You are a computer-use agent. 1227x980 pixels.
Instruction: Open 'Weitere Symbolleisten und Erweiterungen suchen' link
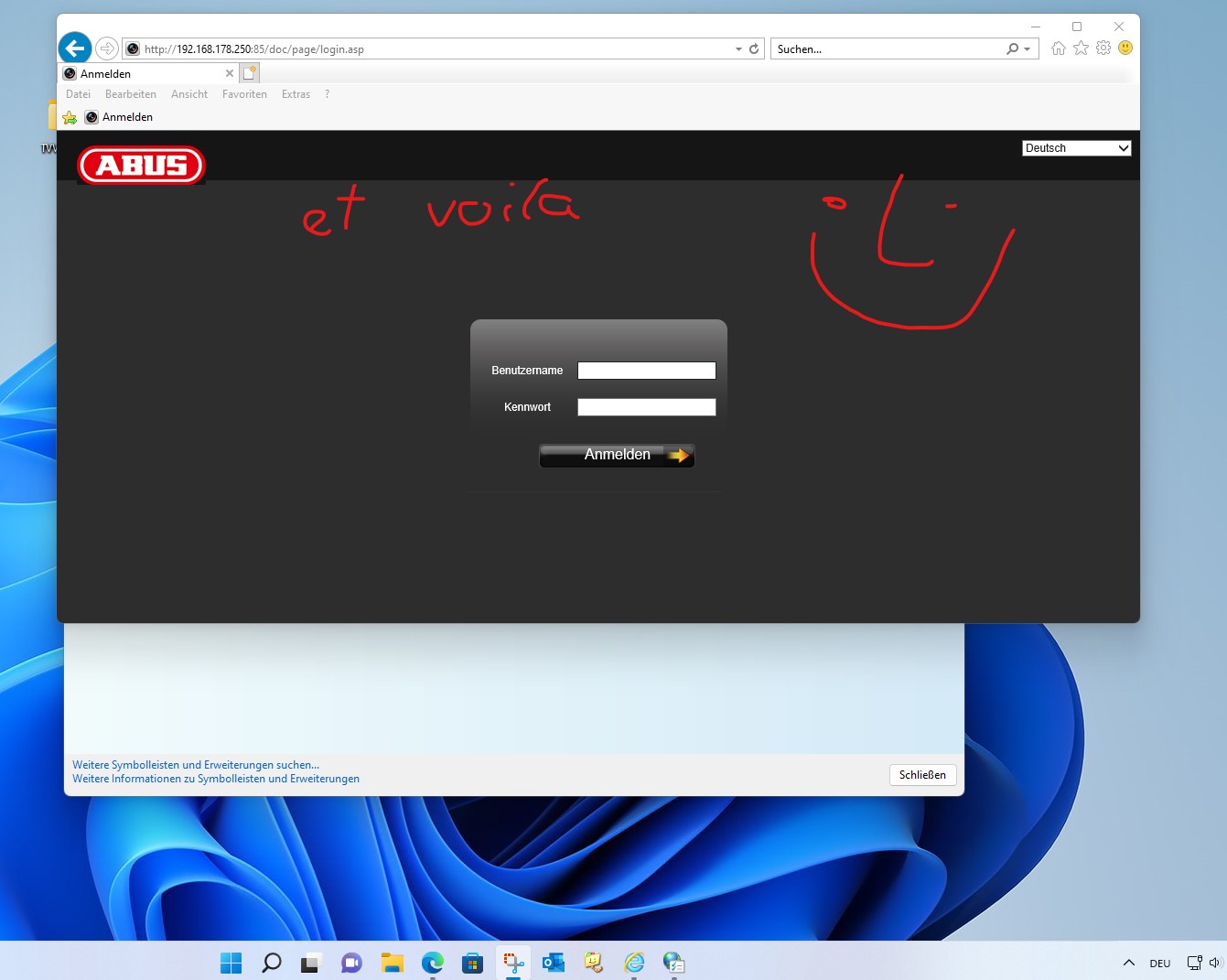pyautogui.click(x=196, y=765)
